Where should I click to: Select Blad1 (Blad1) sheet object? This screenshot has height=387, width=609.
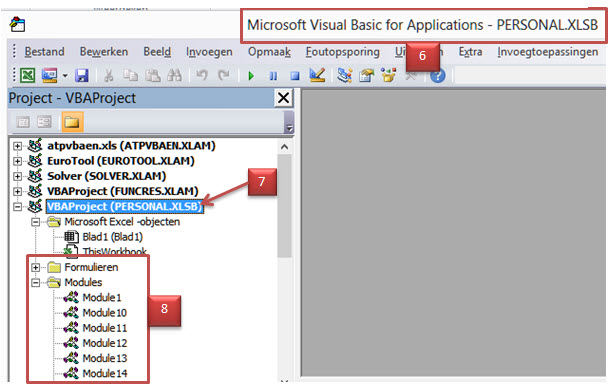click(x=113, y=237)
